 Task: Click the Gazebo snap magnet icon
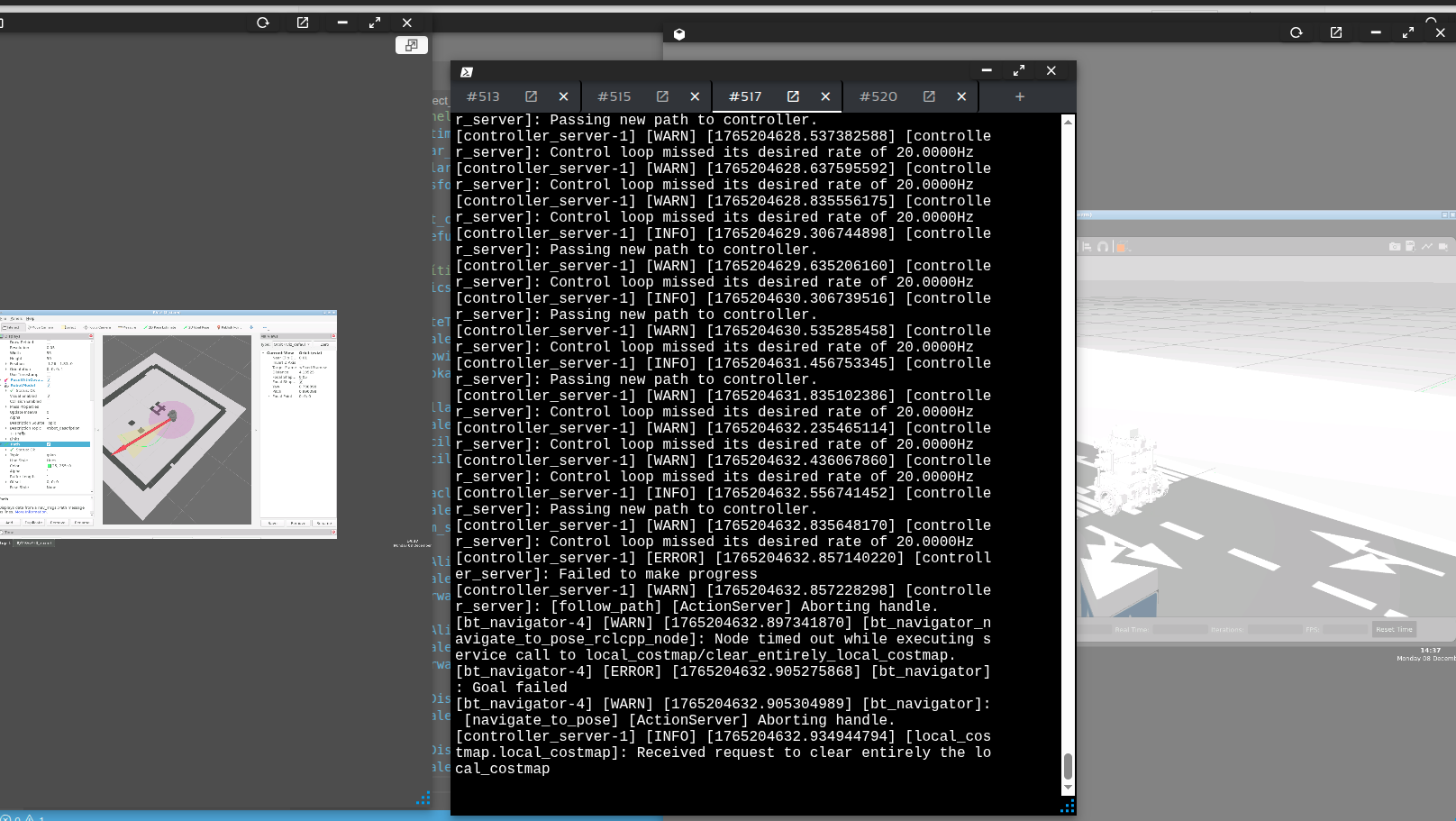1103,247
